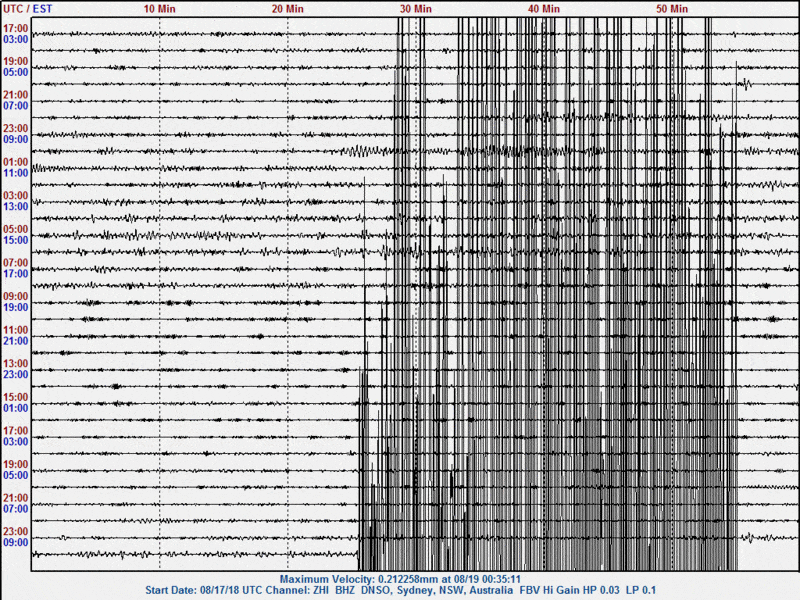This screenshot has width=800, height=600.
Task: Click the Start Date 08/17/18 text
Action: click(192, 590)
